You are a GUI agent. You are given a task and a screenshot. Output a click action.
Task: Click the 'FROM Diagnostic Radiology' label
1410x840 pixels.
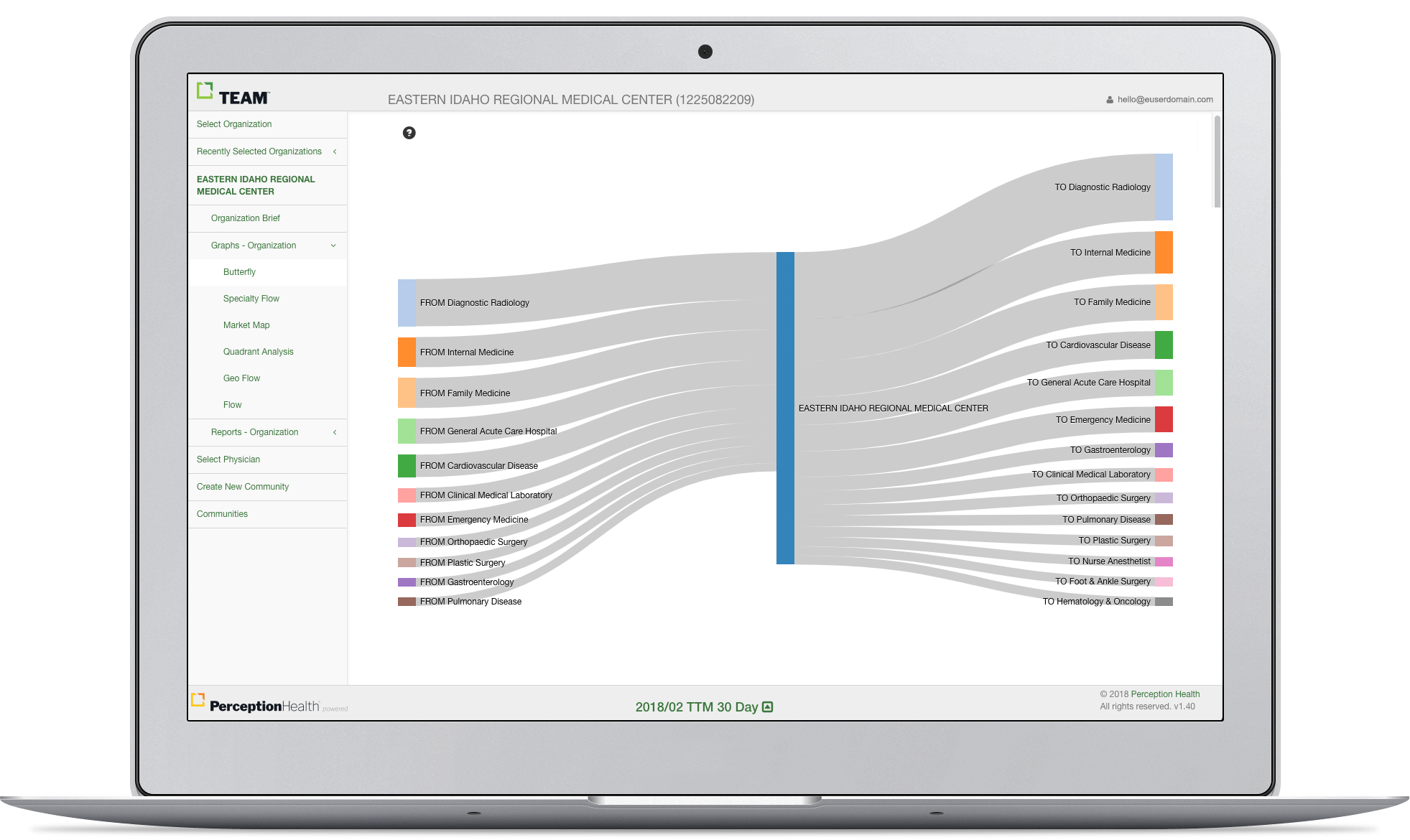[x=474, y=303]
